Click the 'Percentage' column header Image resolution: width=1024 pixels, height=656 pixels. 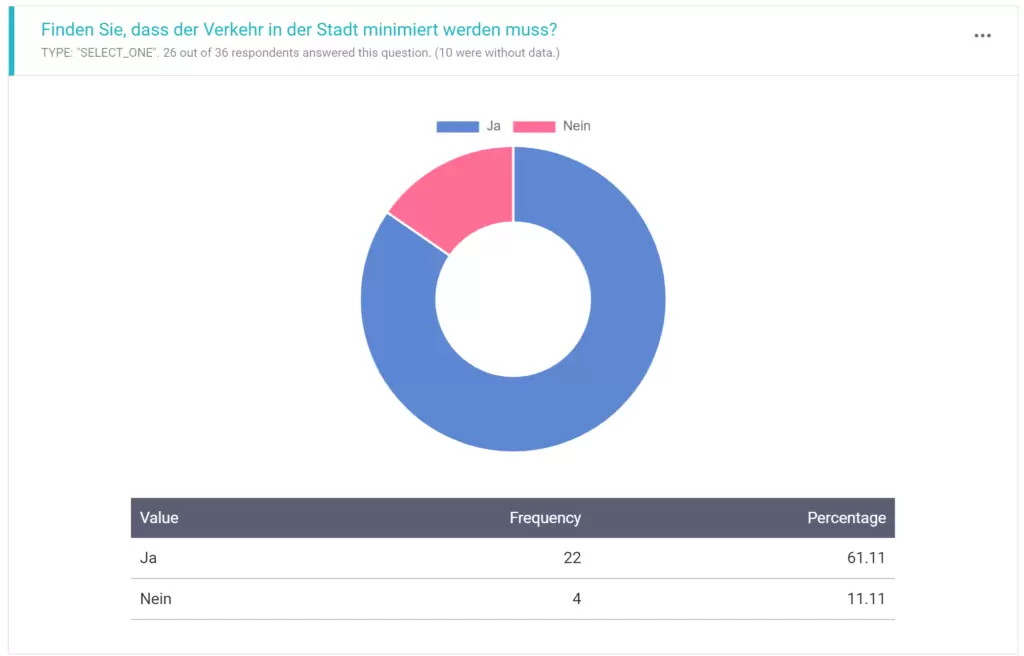846,518
